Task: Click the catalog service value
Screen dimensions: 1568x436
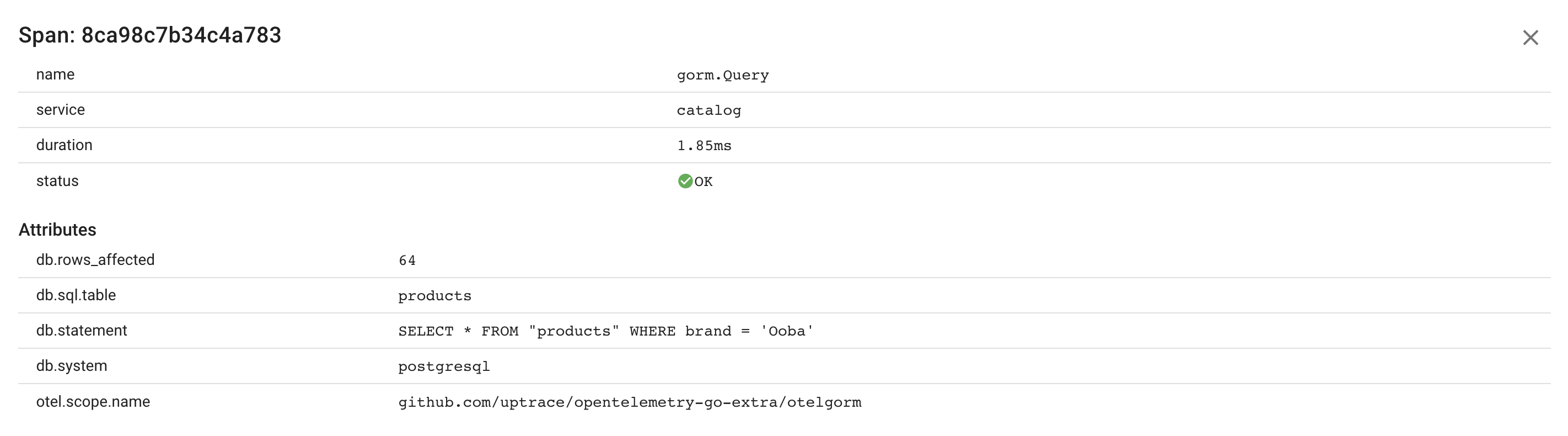Action: (x=708, y=110)
